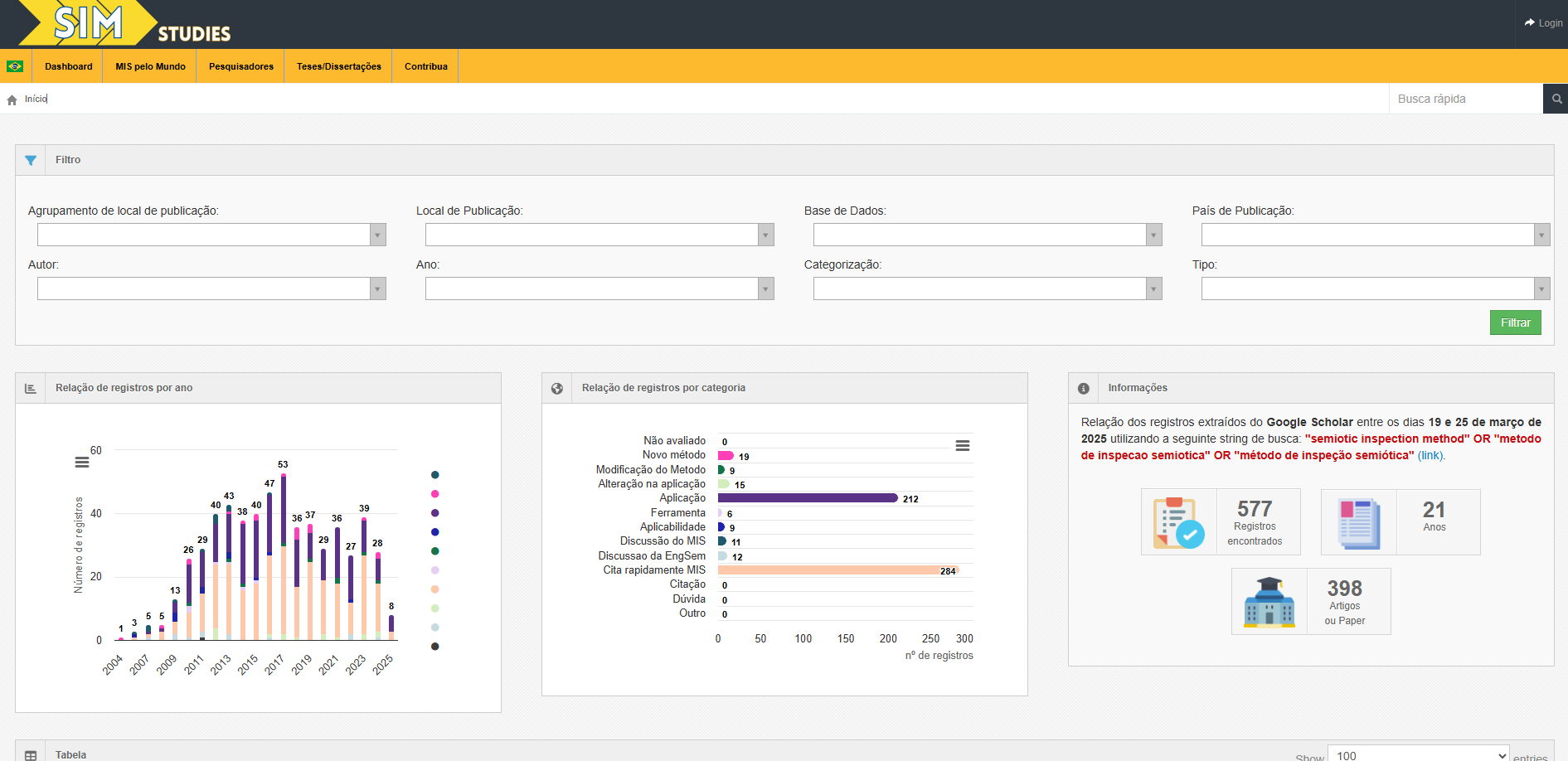Image resolution: width=1568 pixels, height=761 pixels.
Task: Open the MIS pelo Mundo menu
Action: tap(150, 66)
